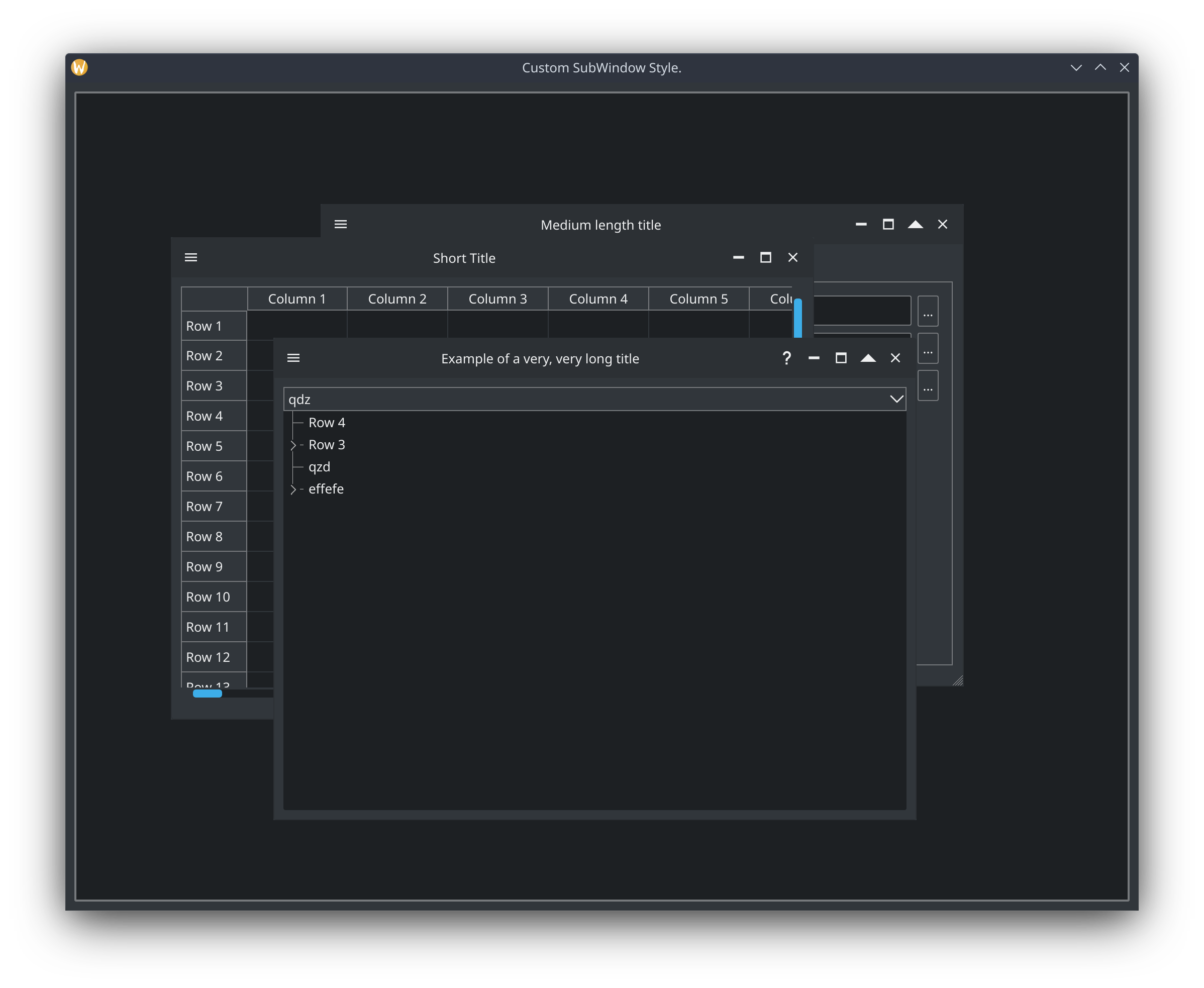Close the Medium length title subwindow
The height and width of the screenshot is (988, 1204).
click(942, 224)
